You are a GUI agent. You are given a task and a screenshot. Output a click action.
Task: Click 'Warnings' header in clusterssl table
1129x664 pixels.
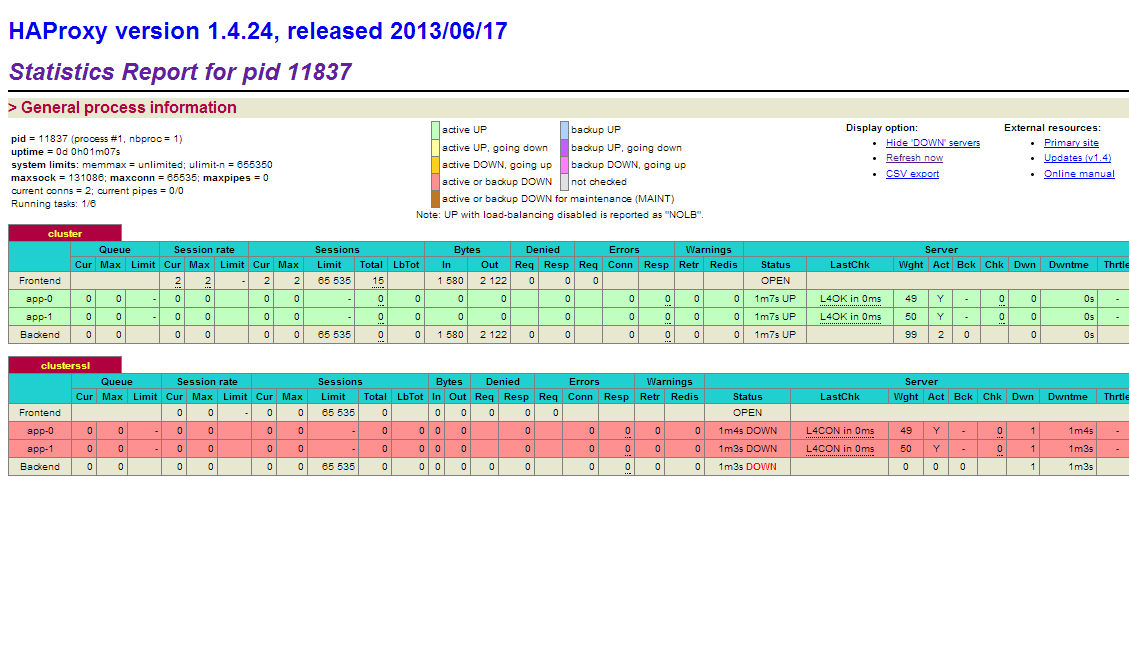click(x=669, y=382)
